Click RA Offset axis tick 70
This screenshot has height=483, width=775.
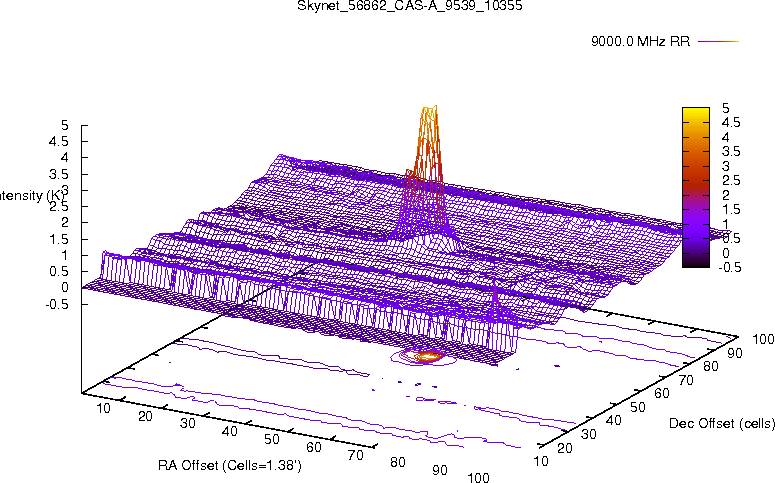355,455
